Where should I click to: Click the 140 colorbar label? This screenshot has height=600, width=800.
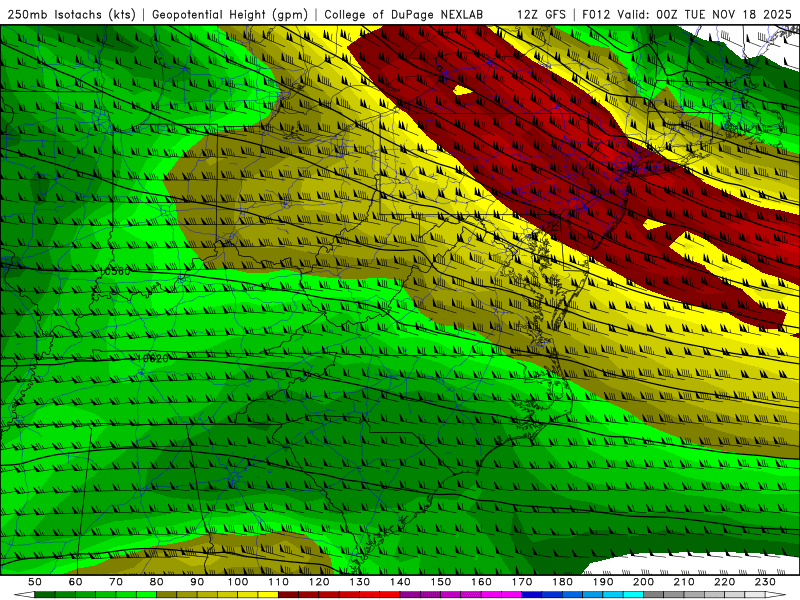[400, 582]
